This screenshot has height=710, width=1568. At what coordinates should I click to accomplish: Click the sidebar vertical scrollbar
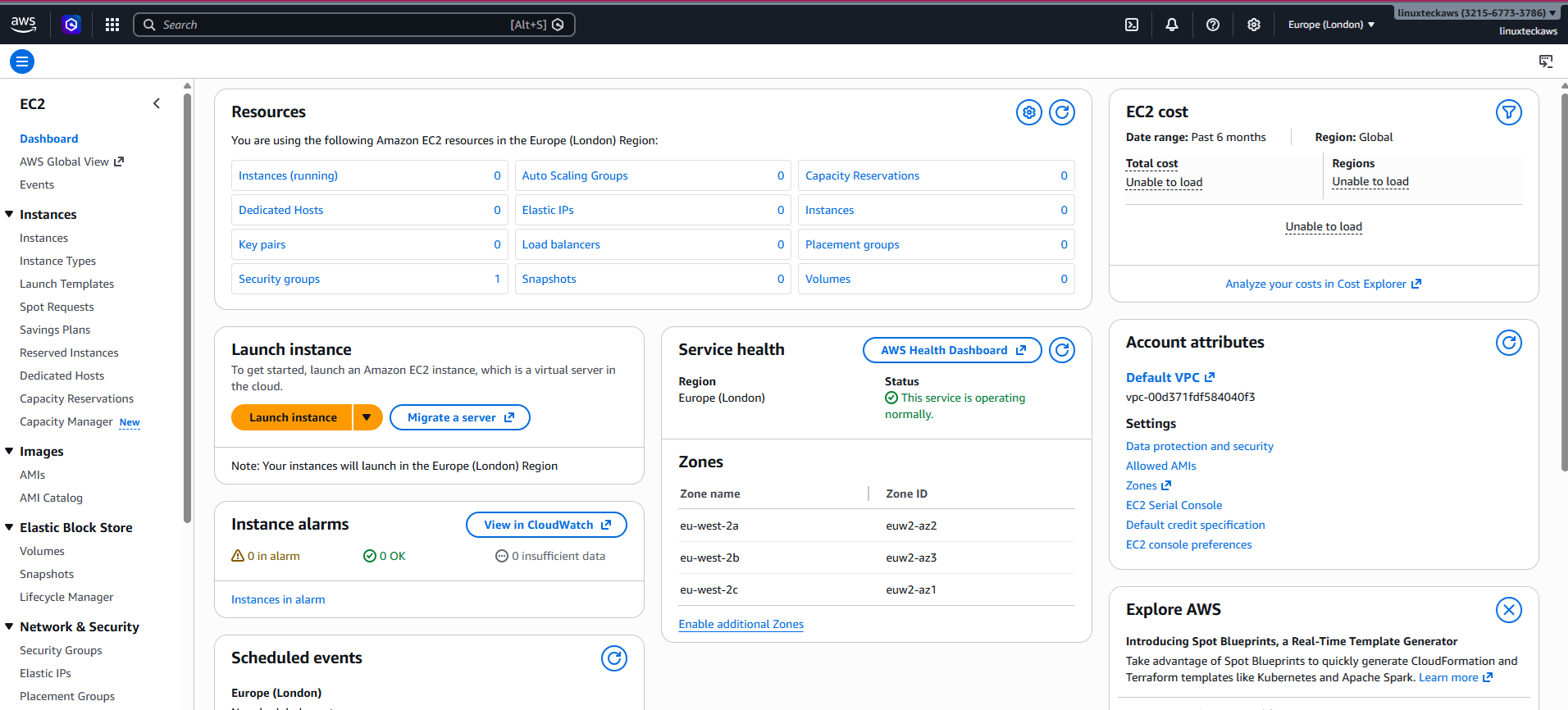188,307
